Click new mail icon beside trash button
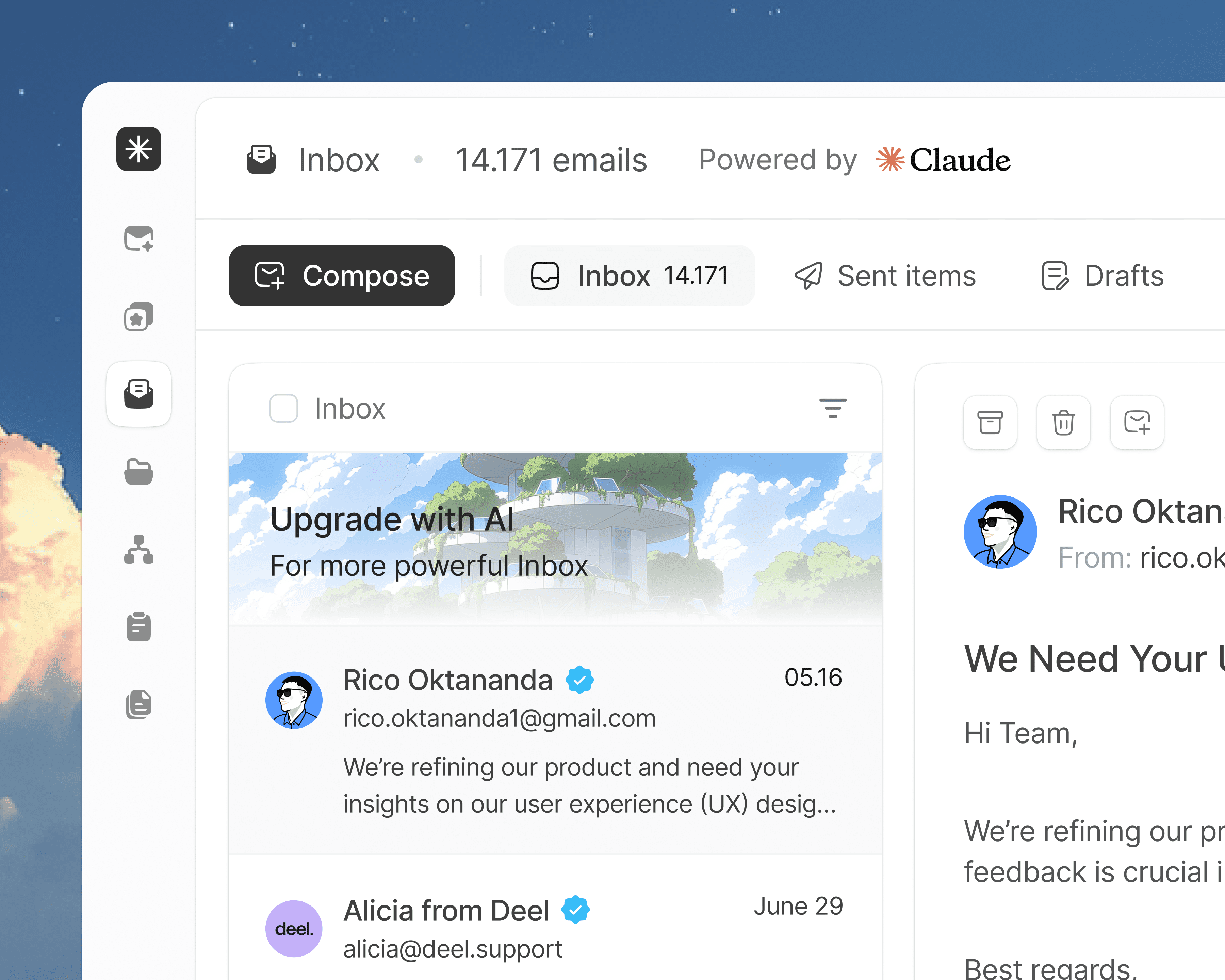The width and height of the screenshot is (1225, 980). [1137, 423]
